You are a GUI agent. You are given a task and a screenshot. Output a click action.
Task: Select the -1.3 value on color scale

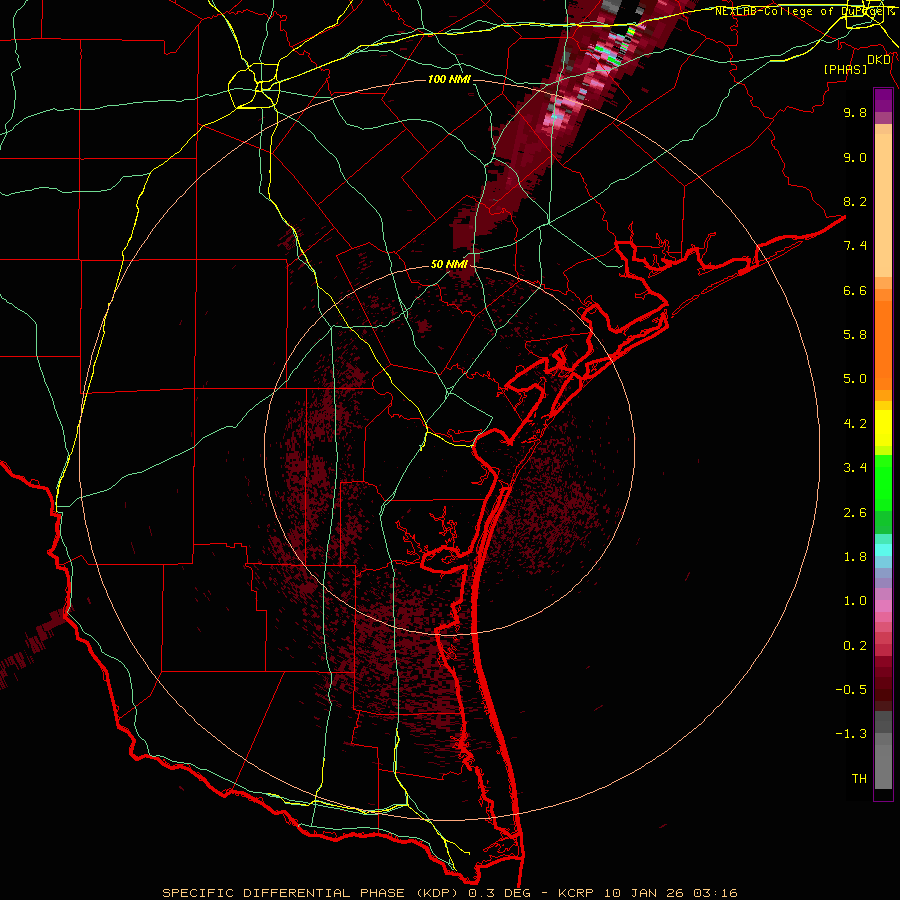click(851, 734)
